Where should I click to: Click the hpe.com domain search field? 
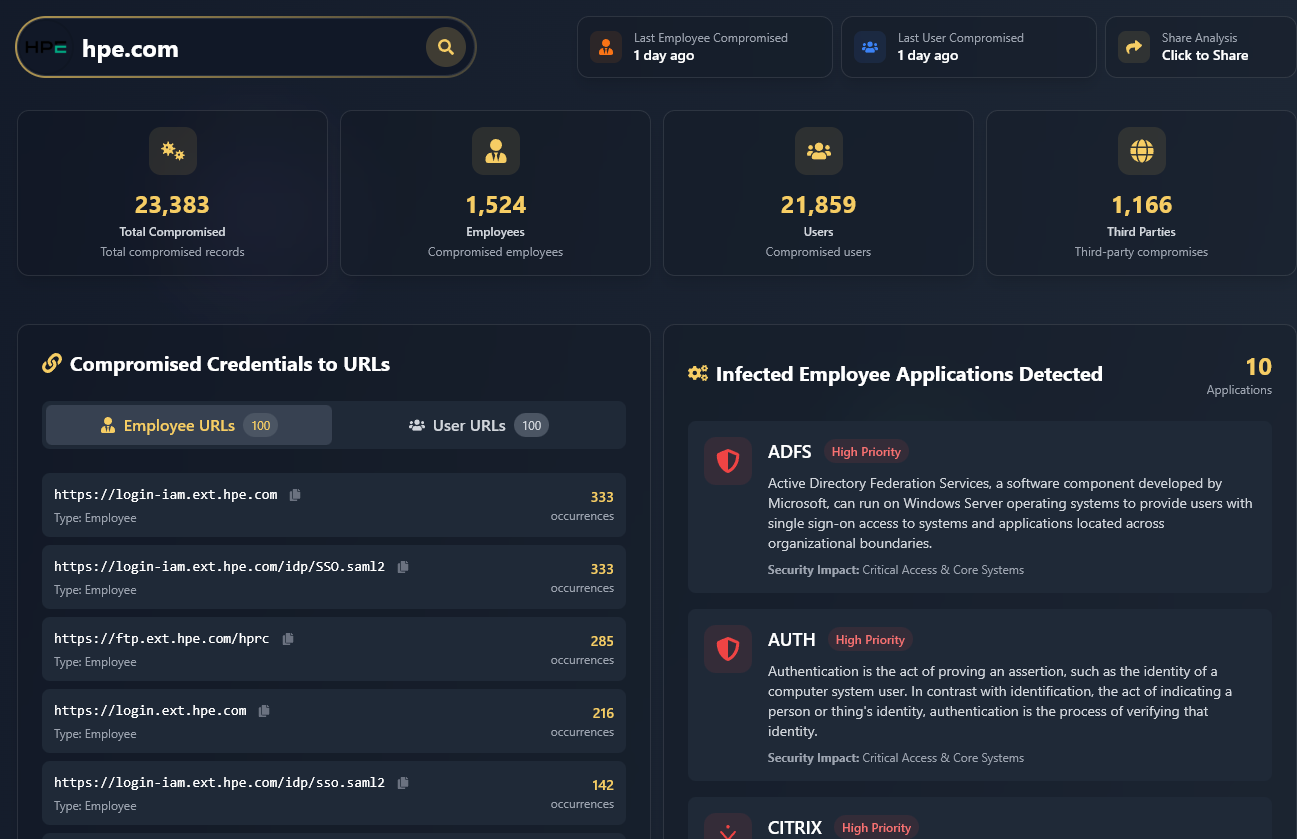(x=245, y=48)
